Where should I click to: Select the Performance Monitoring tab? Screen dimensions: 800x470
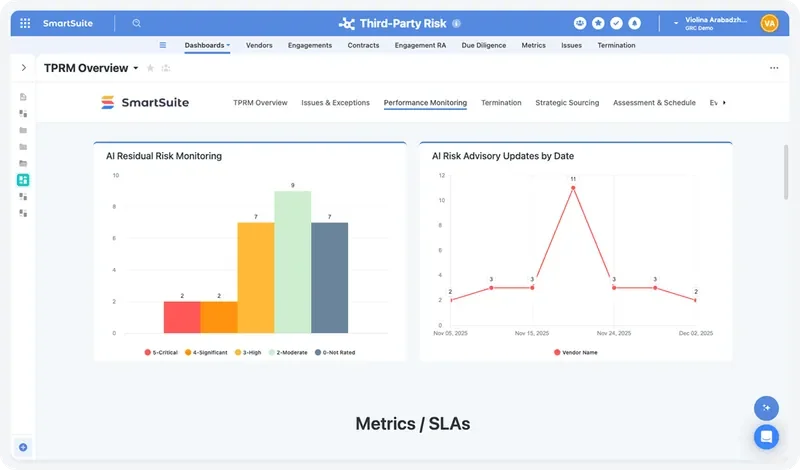[x=425, y=103]
